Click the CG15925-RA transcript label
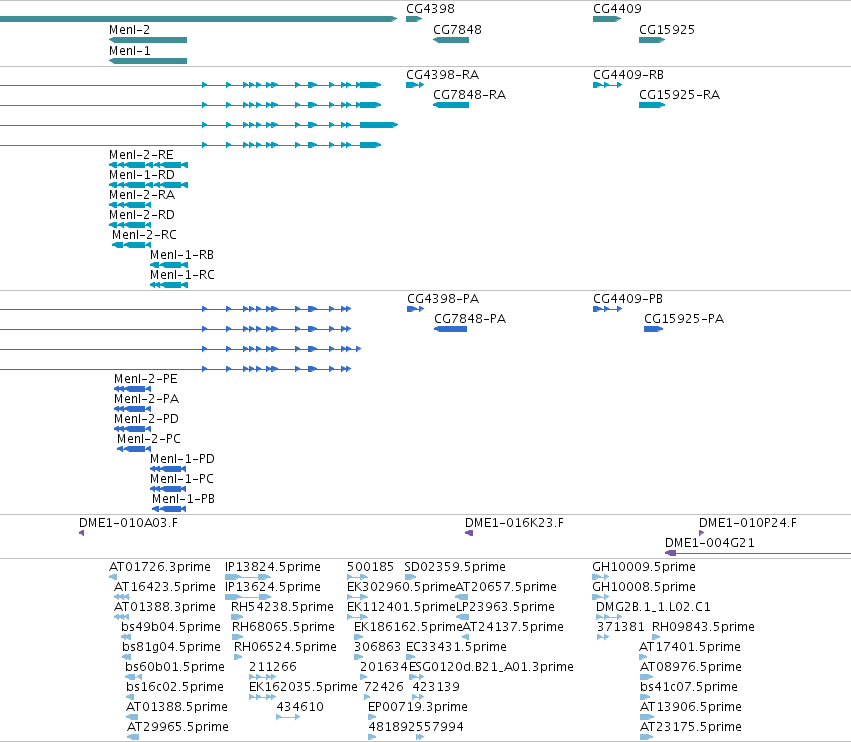851x742 pixels. pyautogui.click(x=679, y=95)
